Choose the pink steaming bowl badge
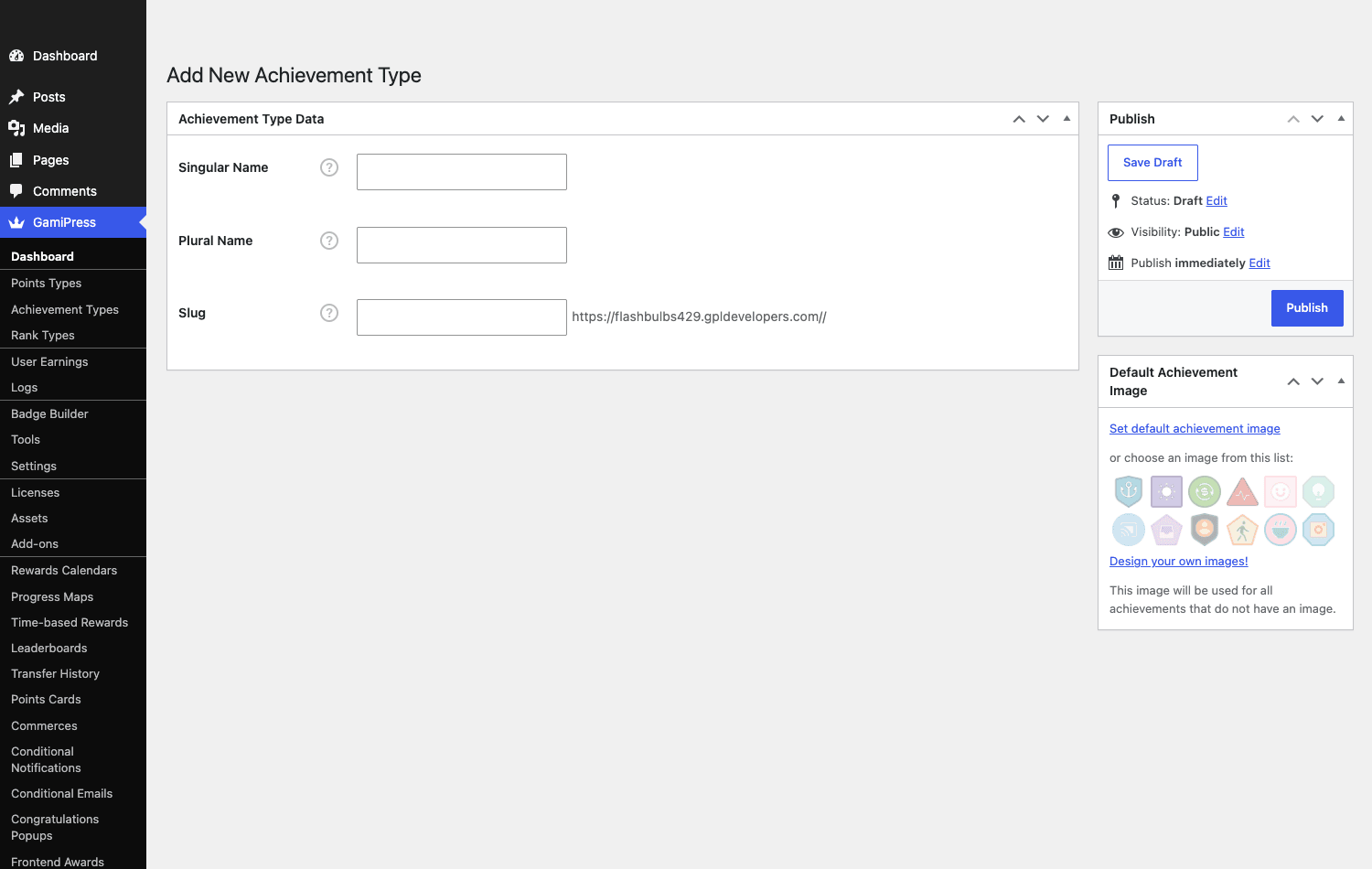 tap(1281, 530)
